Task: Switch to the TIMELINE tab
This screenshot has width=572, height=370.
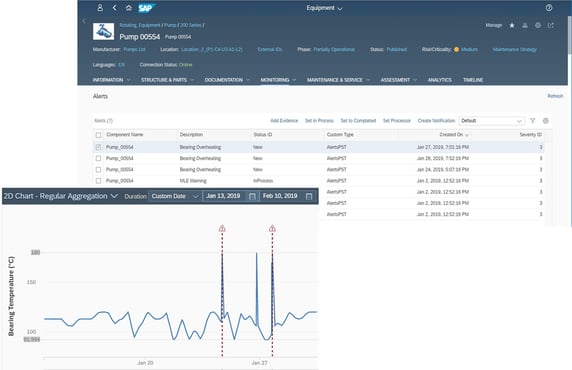Action: coord(473,80)
